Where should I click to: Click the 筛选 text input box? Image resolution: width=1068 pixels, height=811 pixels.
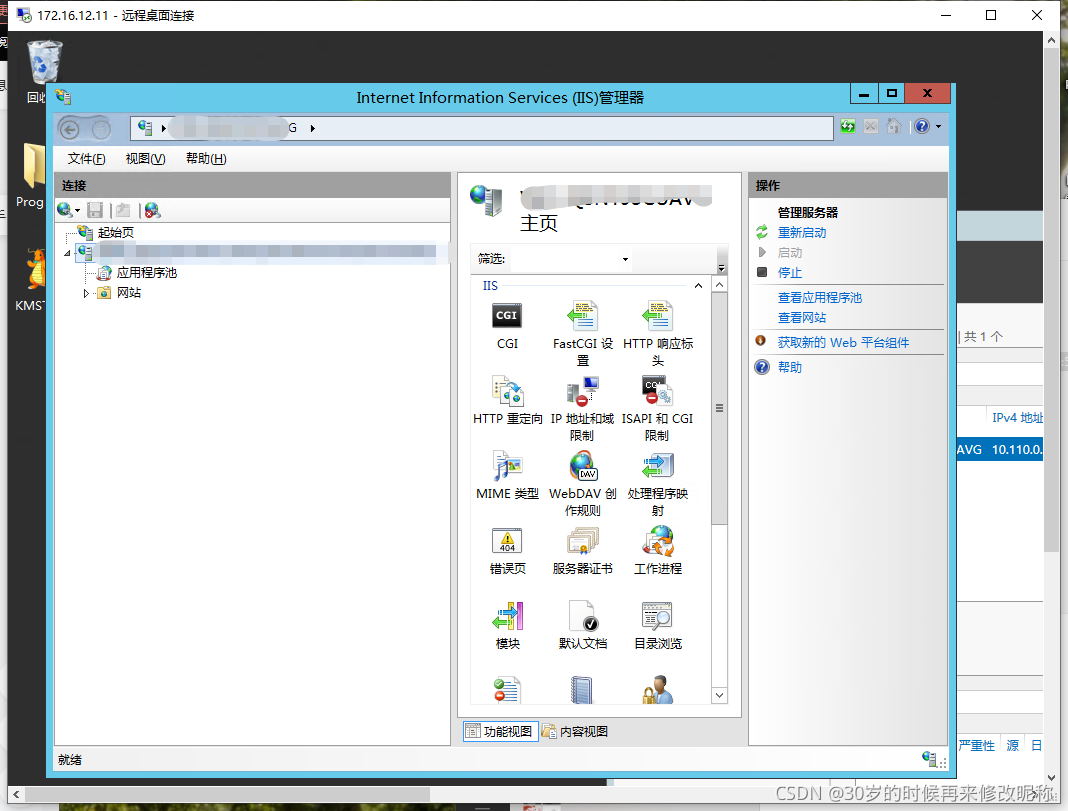563,259
